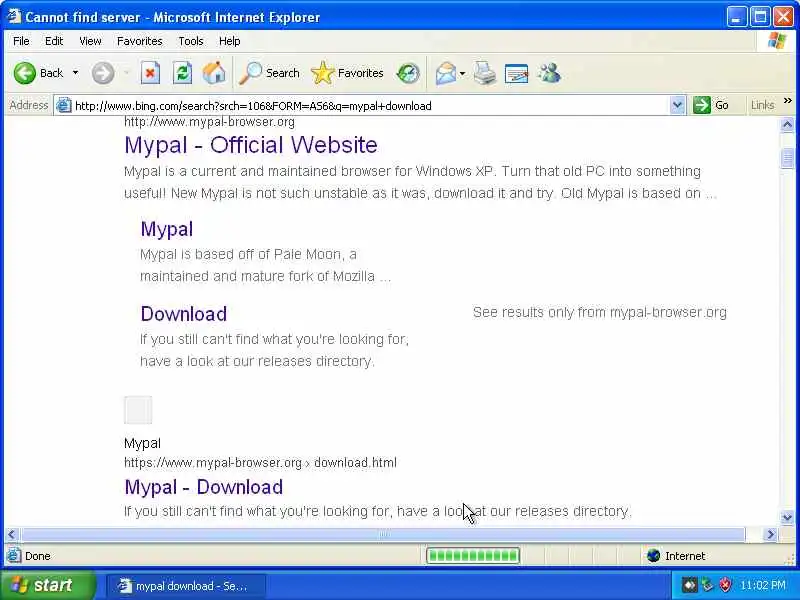The image size is (800, 600).
Task: Open the Edit menu
Action: 54,41
